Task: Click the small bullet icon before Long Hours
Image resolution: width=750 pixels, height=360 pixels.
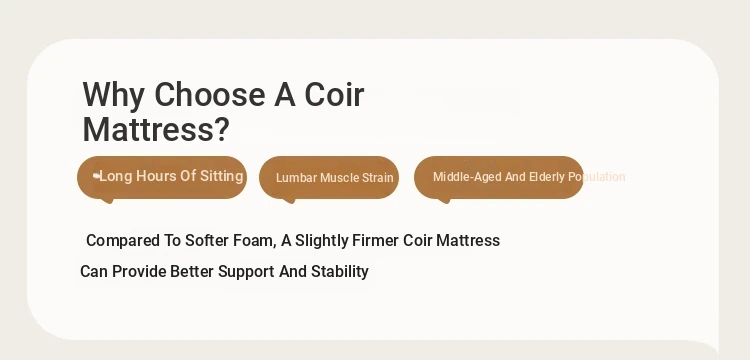Action: (96, 176)
